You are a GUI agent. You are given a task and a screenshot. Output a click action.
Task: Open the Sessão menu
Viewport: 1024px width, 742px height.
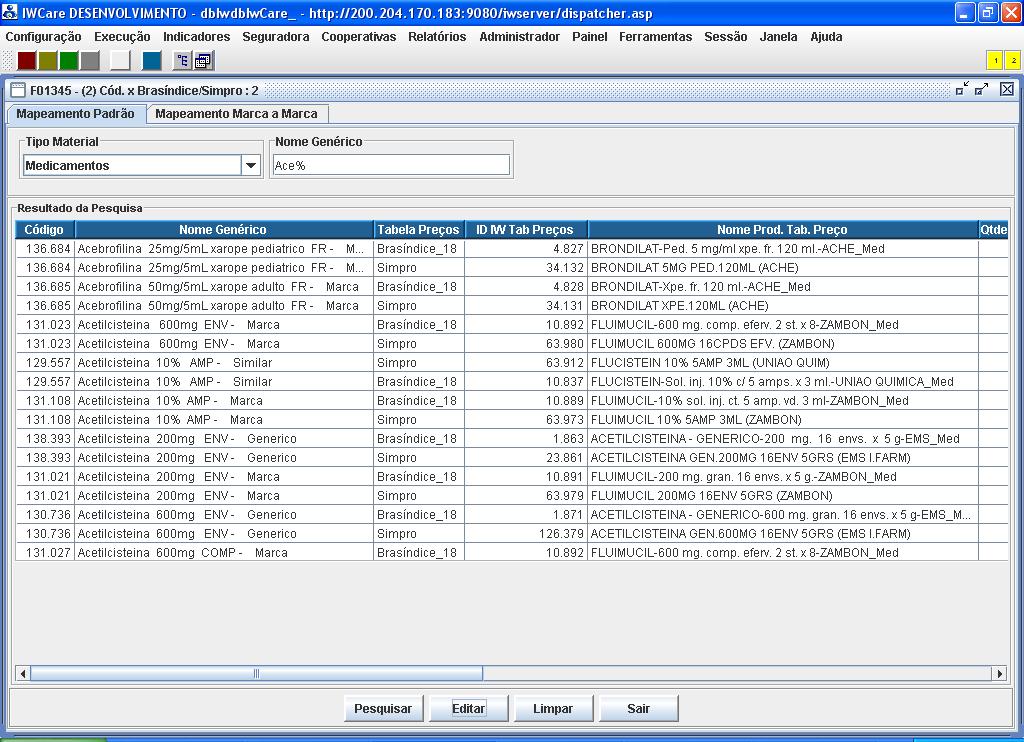point(726,37)
